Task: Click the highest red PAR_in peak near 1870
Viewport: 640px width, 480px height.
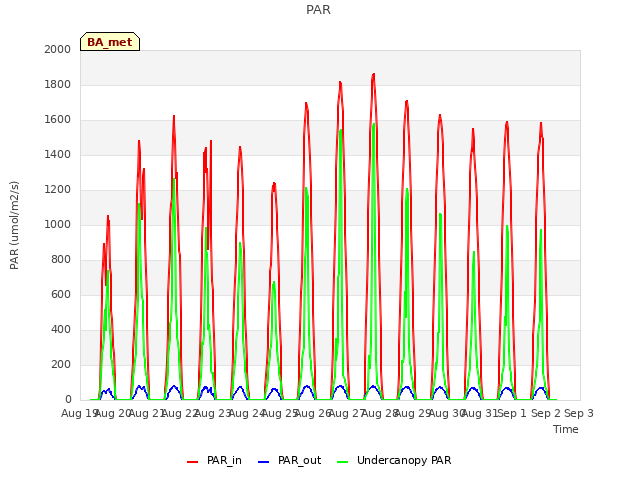Action: coord(373,75)
